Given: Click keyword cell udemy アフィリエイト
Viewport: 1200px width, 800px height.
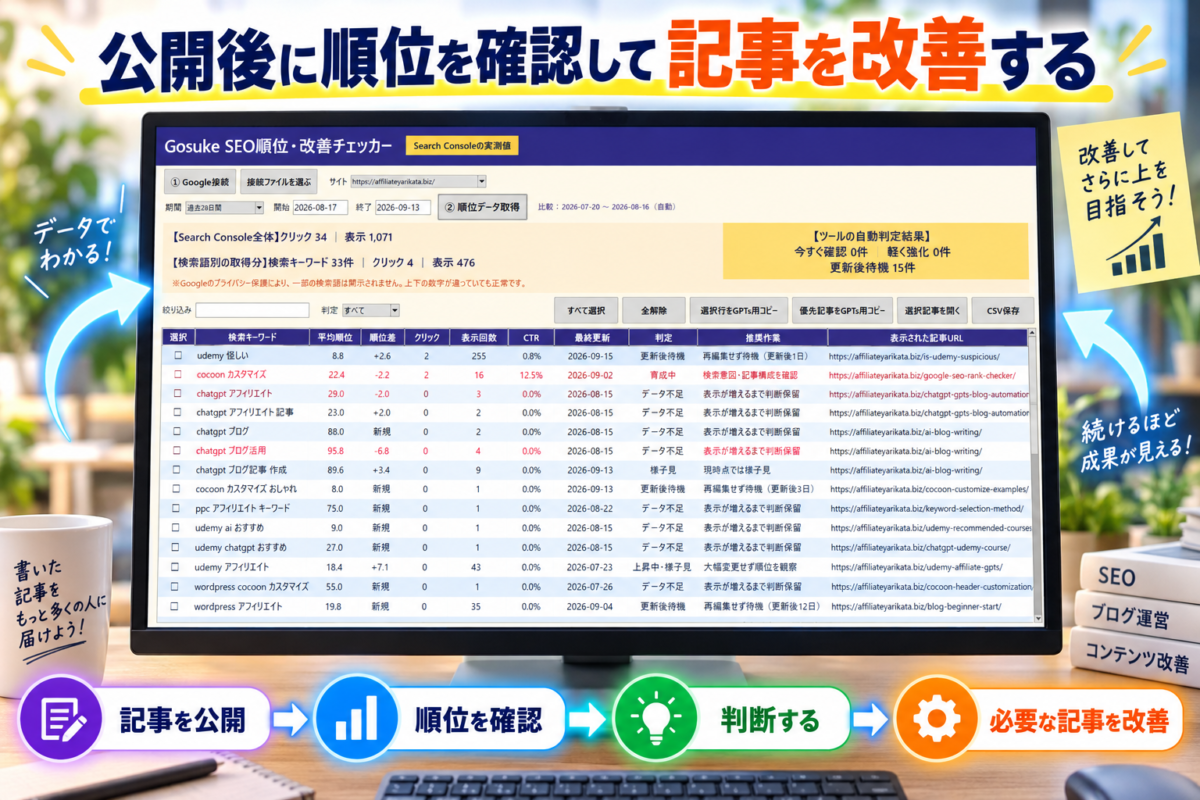Looking at the screenshot, I should pos(232,567).
